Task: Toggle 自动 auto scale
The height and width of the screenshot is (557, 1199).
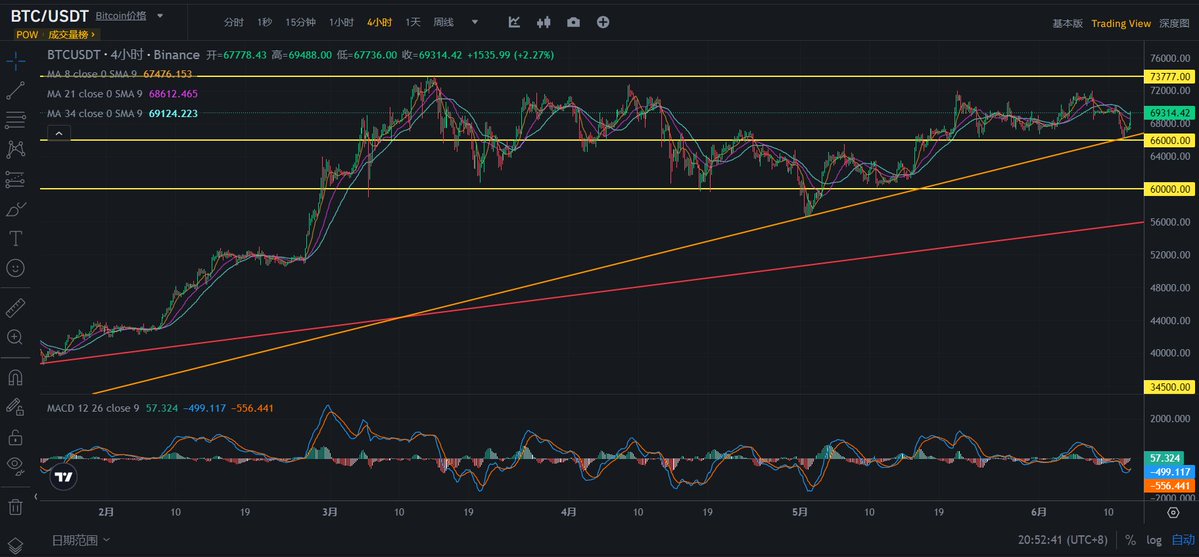Action: click(x=1182, y=539)
